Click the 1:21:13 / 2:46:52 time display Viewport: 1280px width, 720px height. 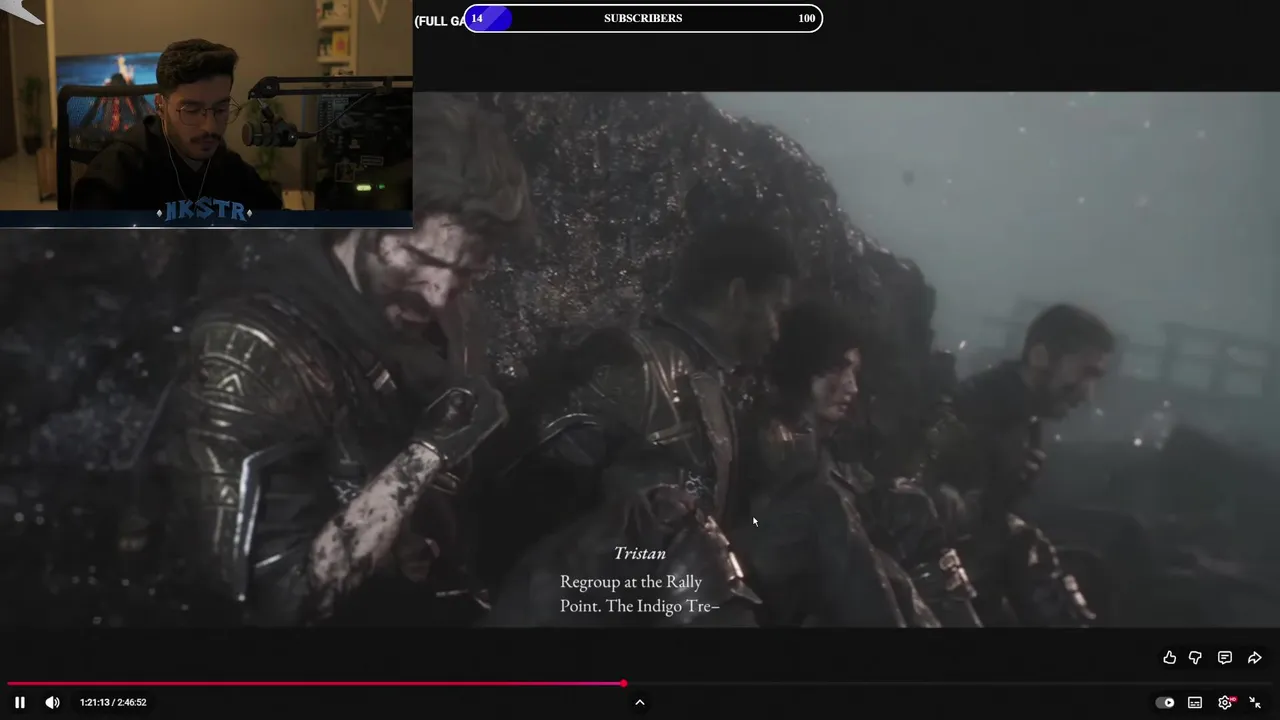tap(113, 702)
